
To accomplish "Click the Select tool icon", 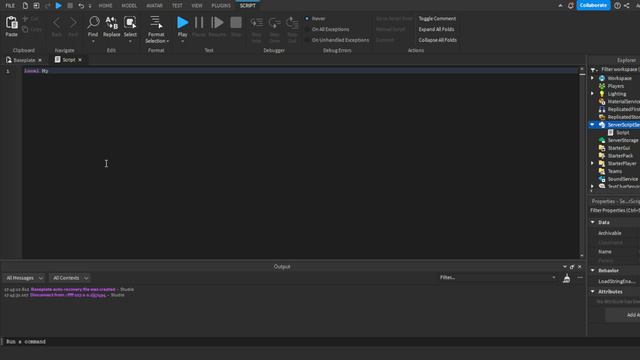I will tap(130, 23).
